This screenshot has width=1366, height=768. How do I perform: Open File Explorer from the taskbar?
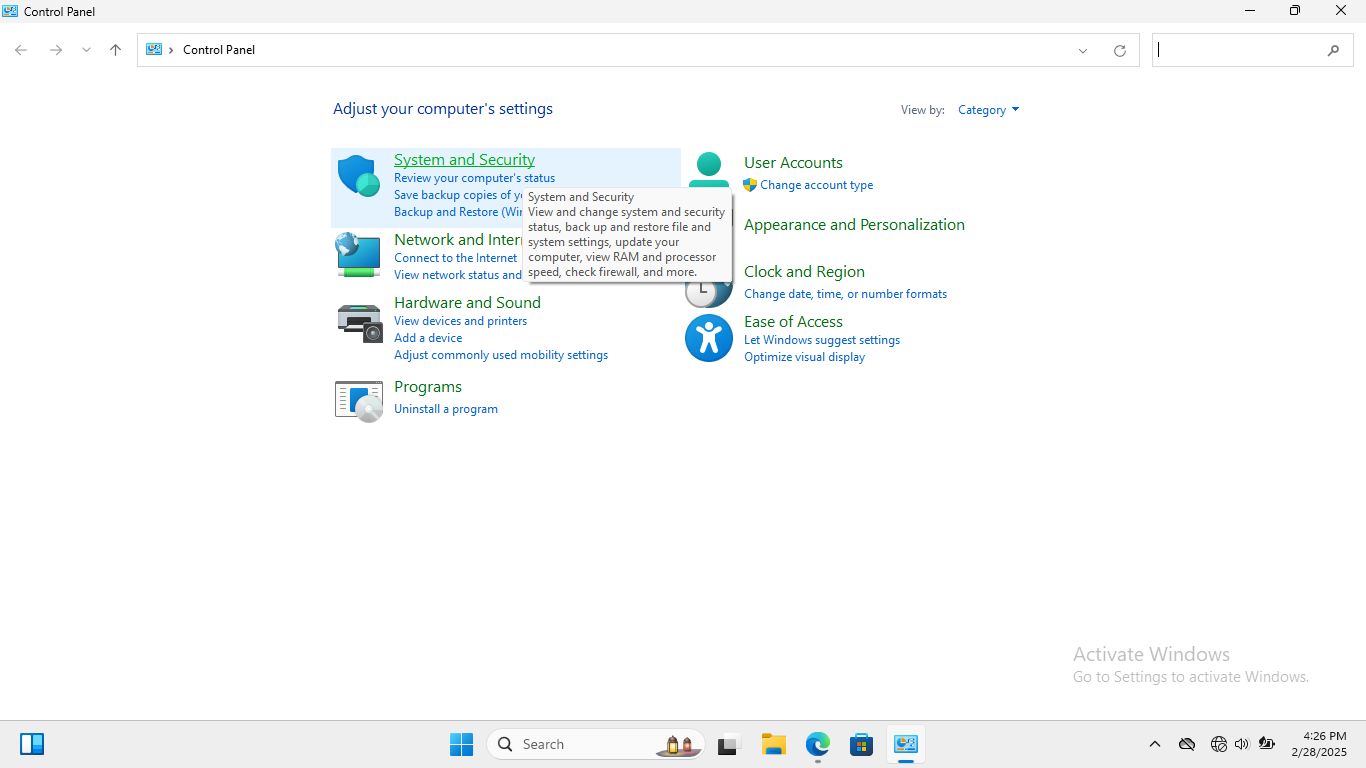[773, 744]
